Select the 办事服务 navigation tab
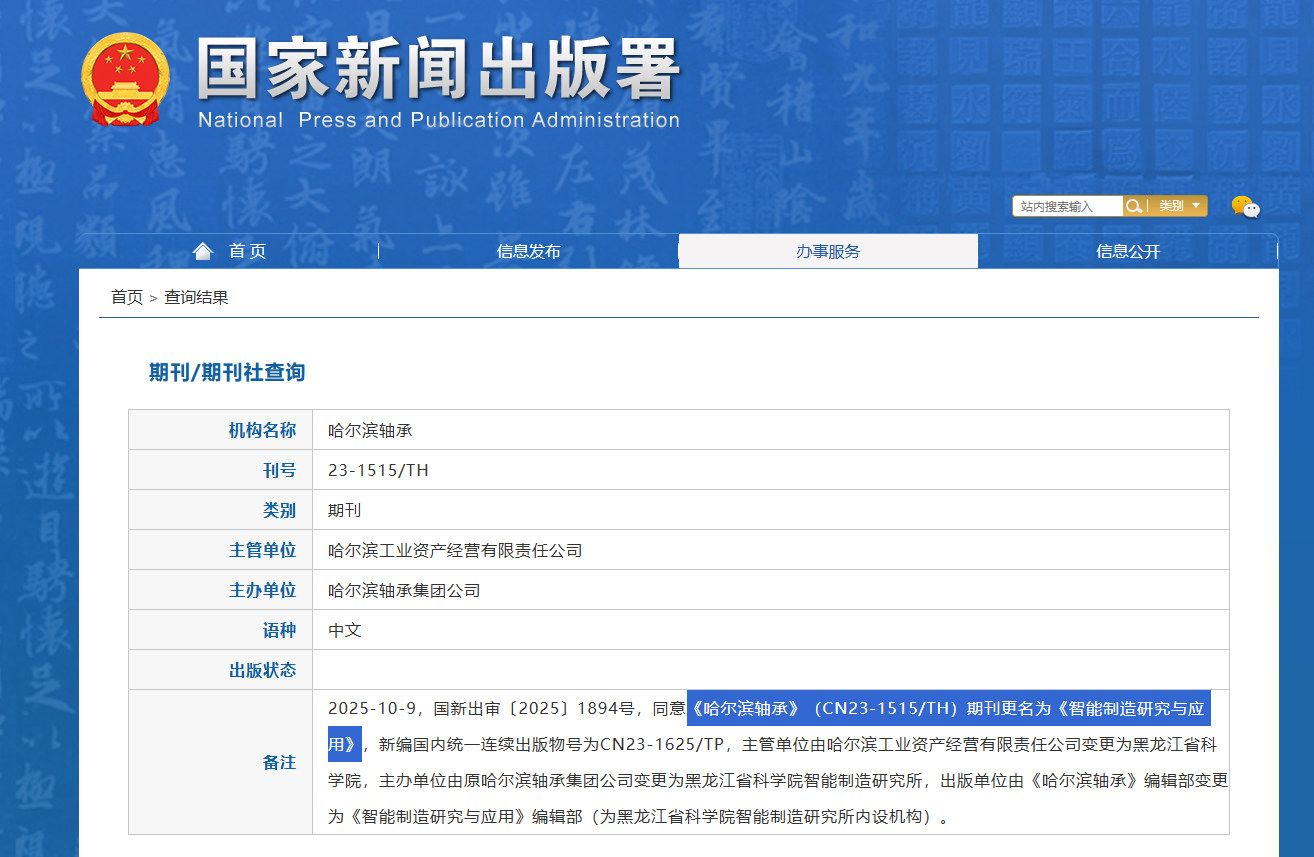The width and height of the screenshot is (1314, 857). tap(828, 251)
